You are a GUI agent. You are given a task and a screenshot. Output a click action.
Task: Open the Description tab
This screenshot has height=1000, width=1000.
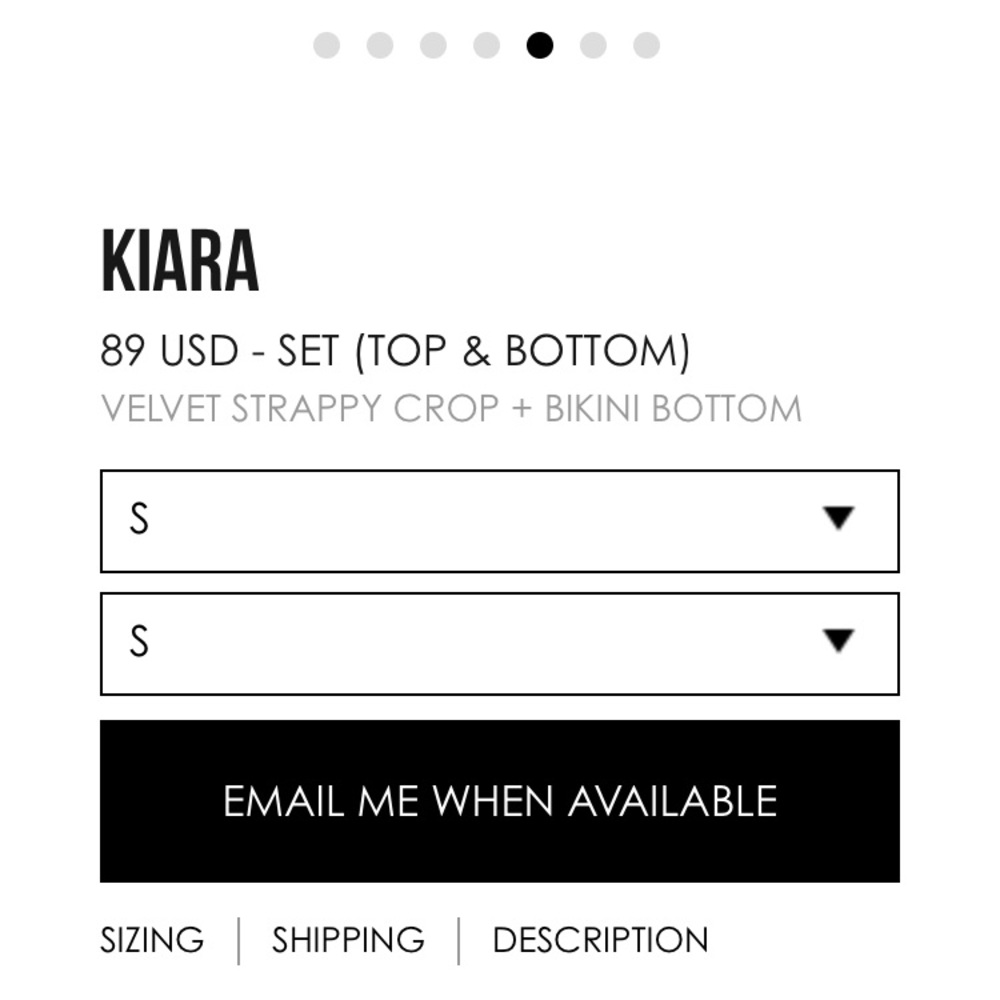click(x=600, y=940)
